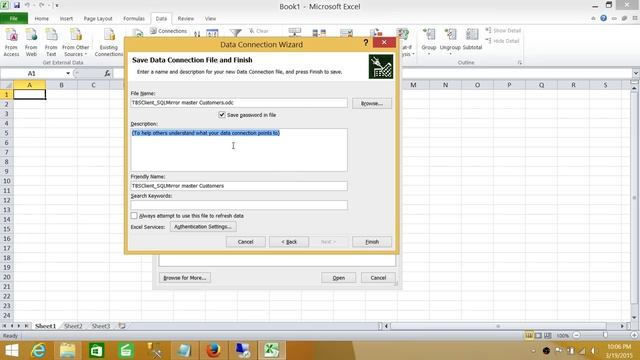Select cell A1
The width and height of the screenshot is (640, 360).
pos(29,94)
